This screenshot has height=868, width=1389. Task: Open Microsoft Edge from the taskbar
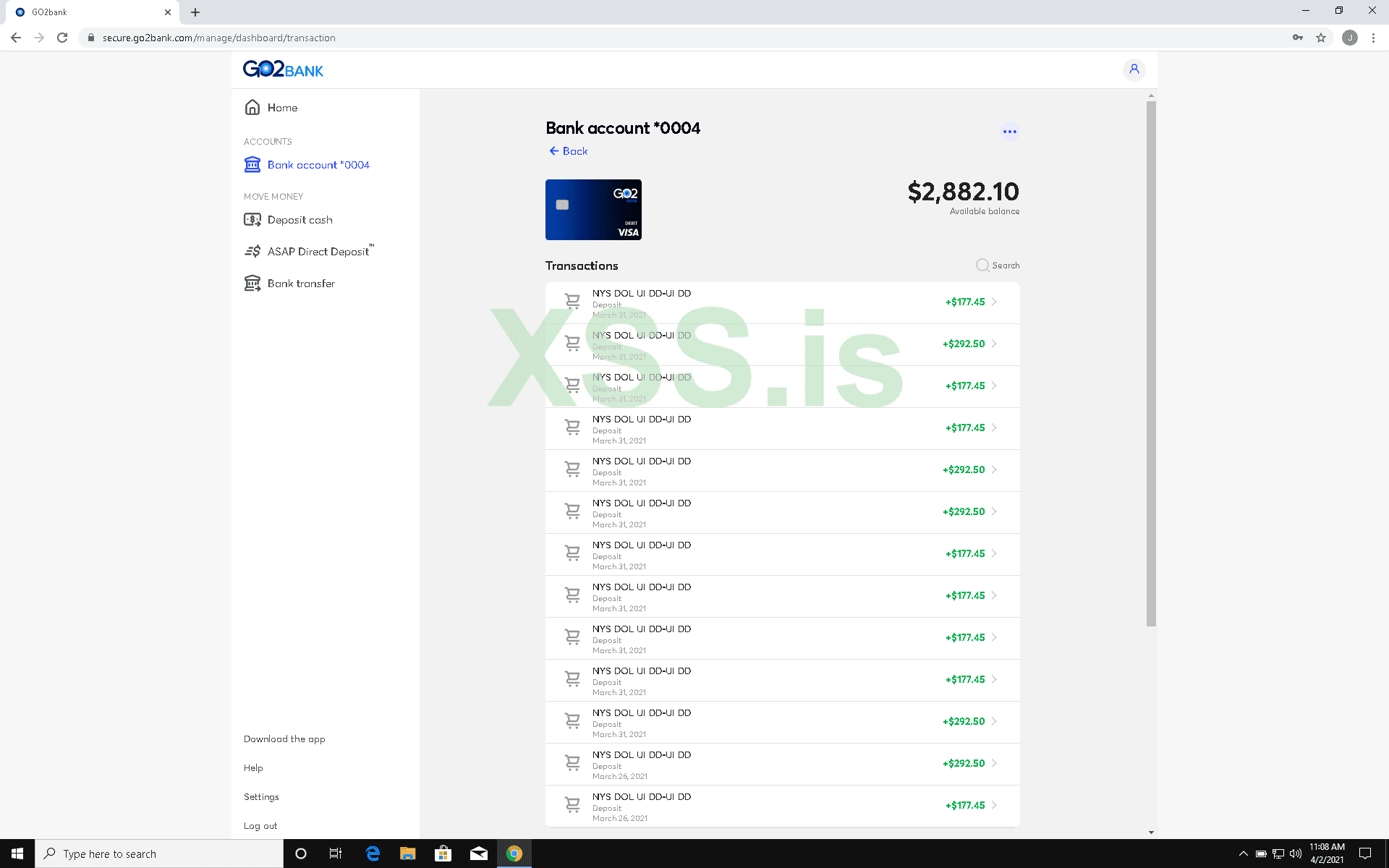pos(373,854)
